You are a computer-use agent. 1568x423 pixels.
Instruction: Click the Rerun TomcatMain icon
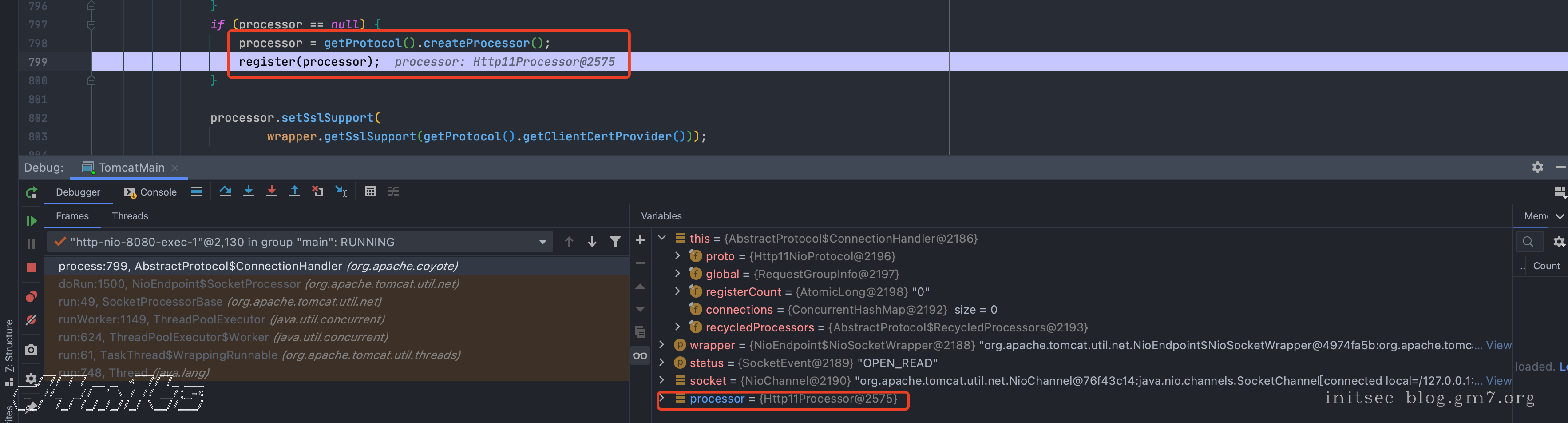pos(31,193)
